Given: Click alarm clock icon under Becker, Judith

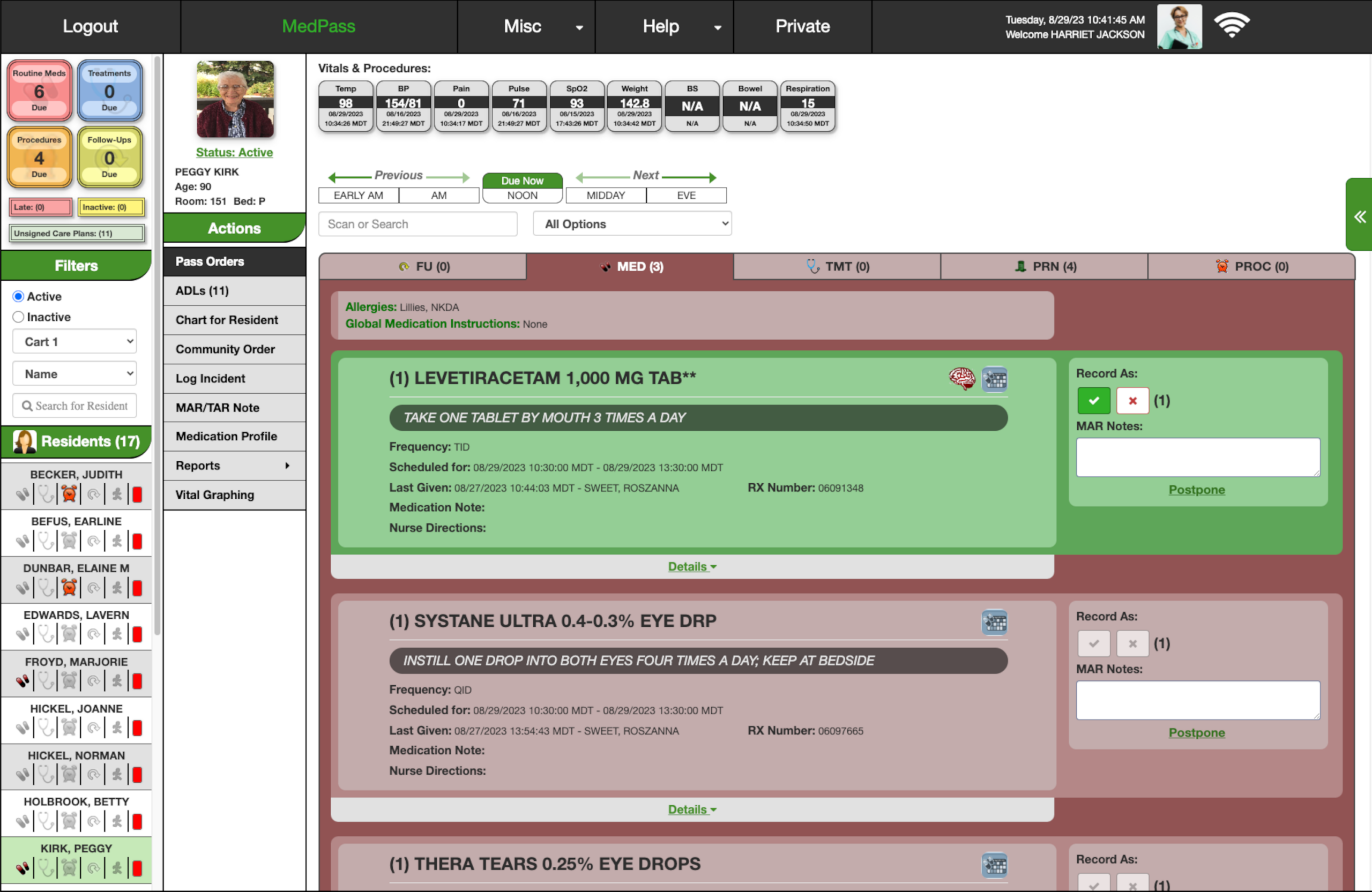Looking at the screenshot, I should click(x=69, y=494).
